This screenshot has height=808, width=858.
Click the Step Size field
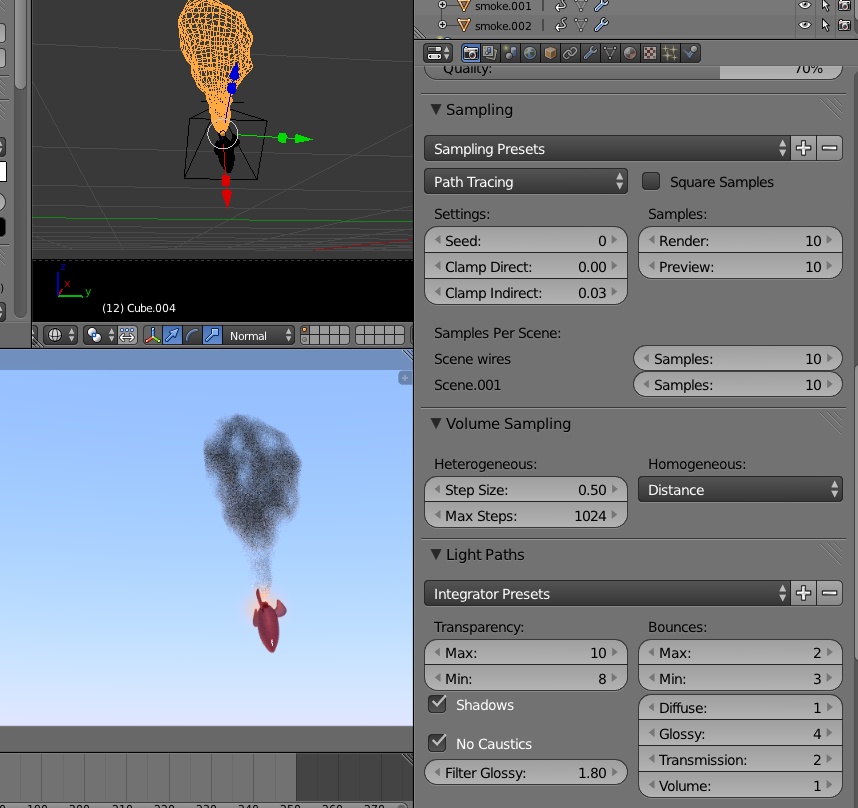(x=526, y=489)
